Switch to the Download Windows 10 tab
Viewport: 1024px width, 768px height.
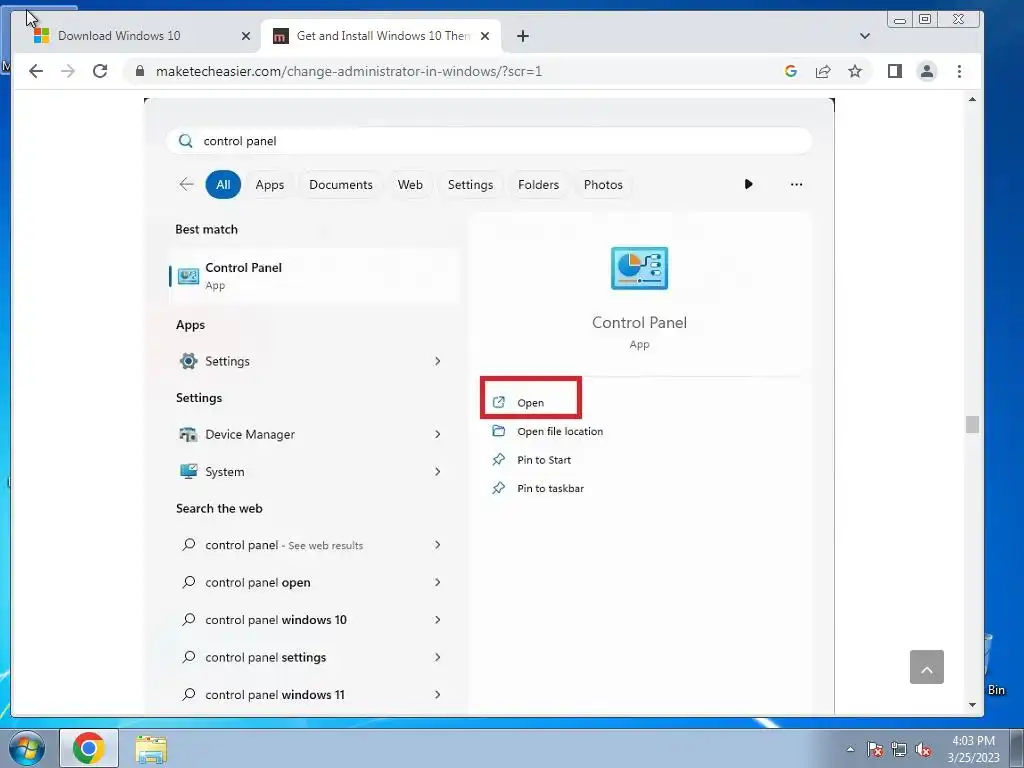(x=140, y=36)
